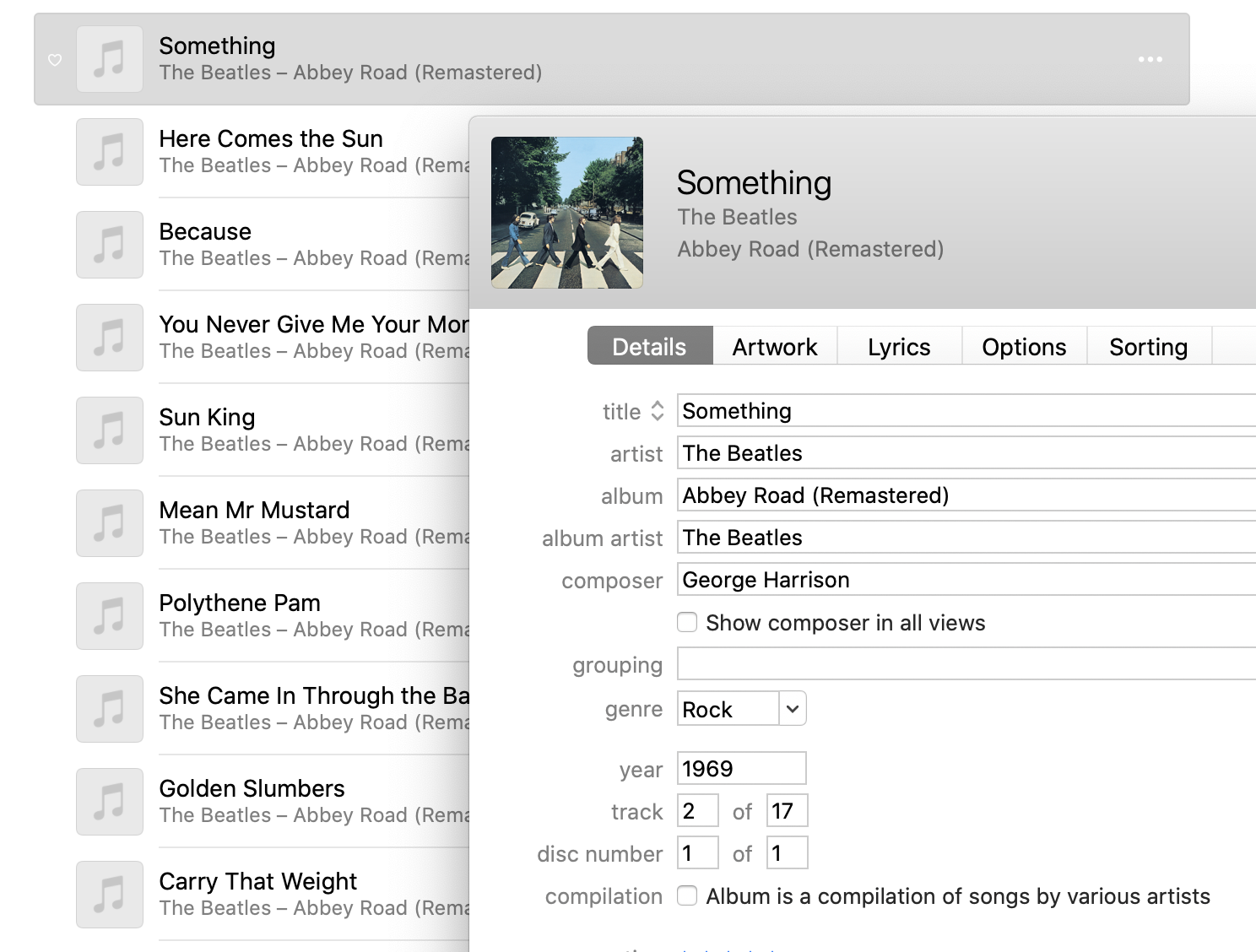Open the Lyrics tab

point(899,346)
